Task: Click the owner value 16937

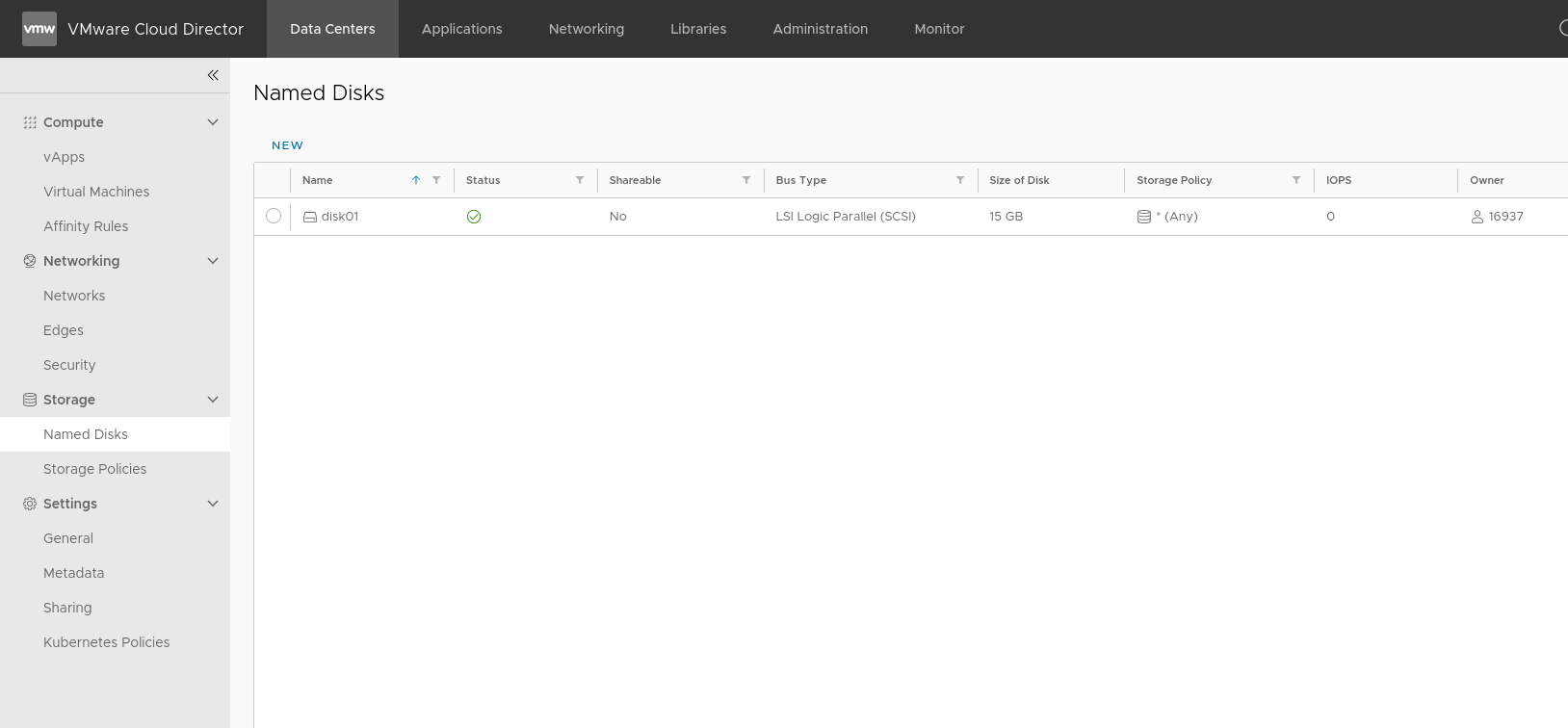Action: coord(1505,217)
